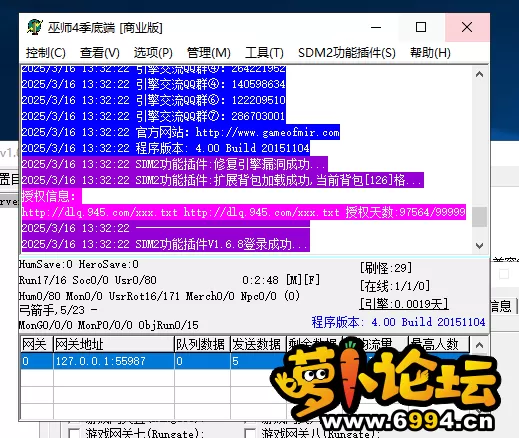Click the 最高人数 column header
519x438 pixels.
coord(439,344)
